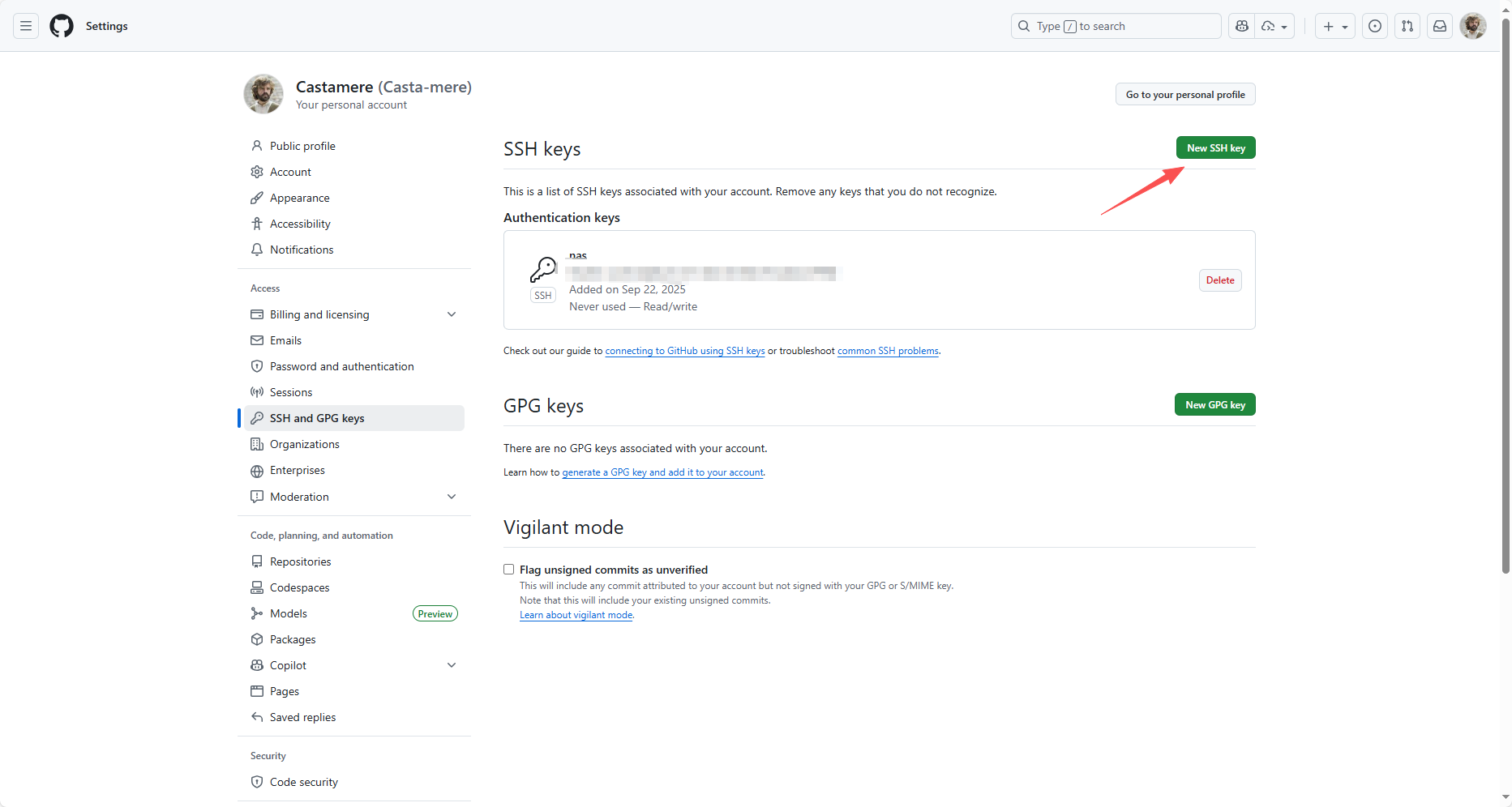The height and width of the screenshot is (807, 1512).
Task: Open connecting to GitHub using SSH keys guide
Action: point(684,351)
